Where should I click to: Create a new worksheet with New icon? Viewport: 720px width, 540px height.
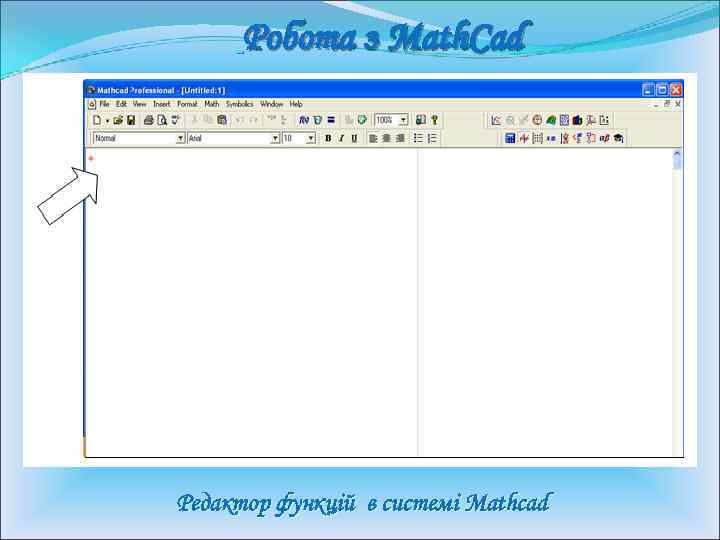[96, 120]
